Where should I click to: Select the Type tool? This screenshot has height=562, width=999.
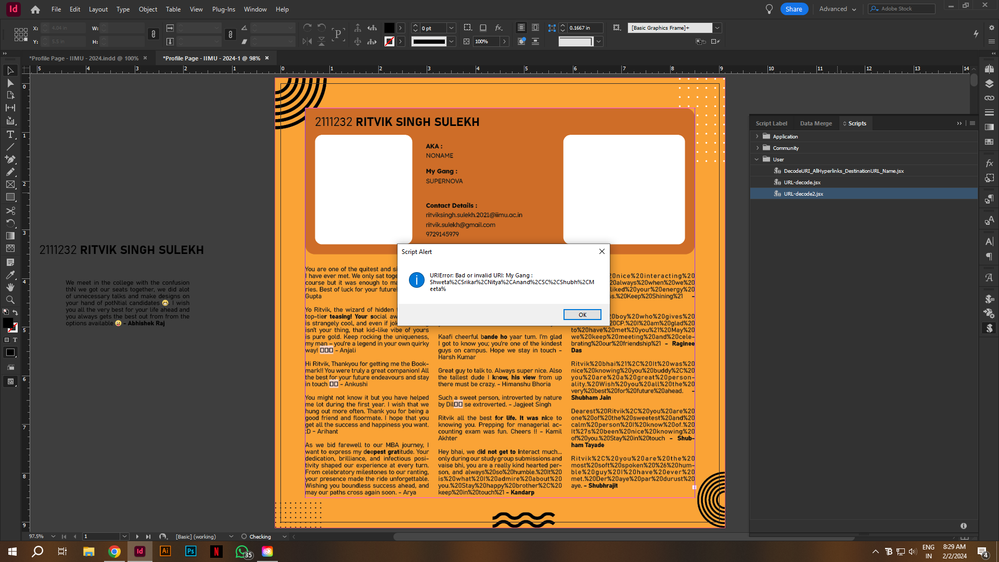click(x=10, y=134)
